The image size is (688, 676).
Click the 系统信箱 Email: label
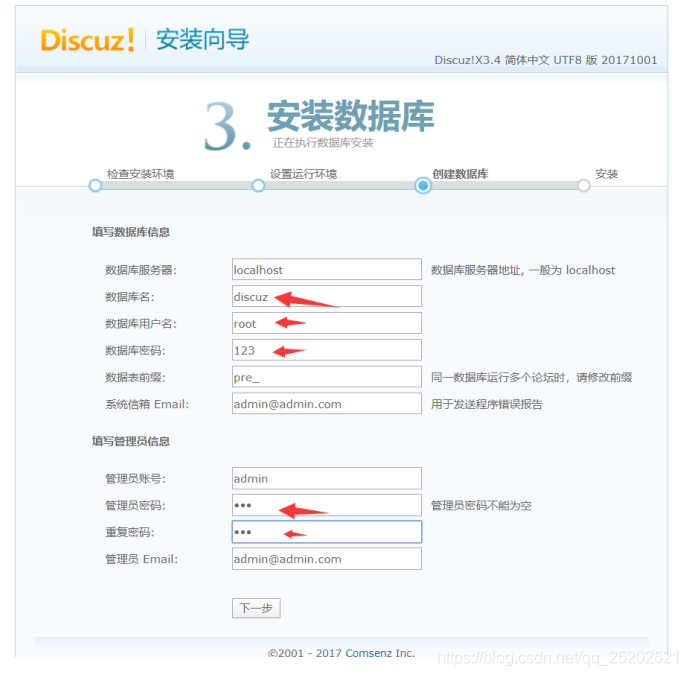click(147, 404)
